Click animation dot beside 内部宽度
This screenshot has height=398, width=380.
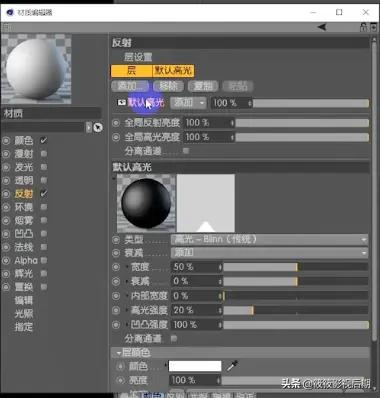tap(116, 296)
